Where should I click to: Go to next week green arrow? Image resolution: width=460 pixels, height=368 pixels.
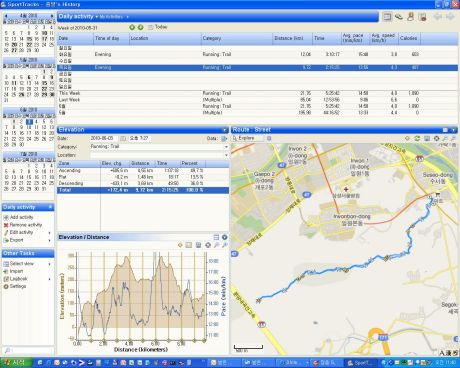[140, 27]
